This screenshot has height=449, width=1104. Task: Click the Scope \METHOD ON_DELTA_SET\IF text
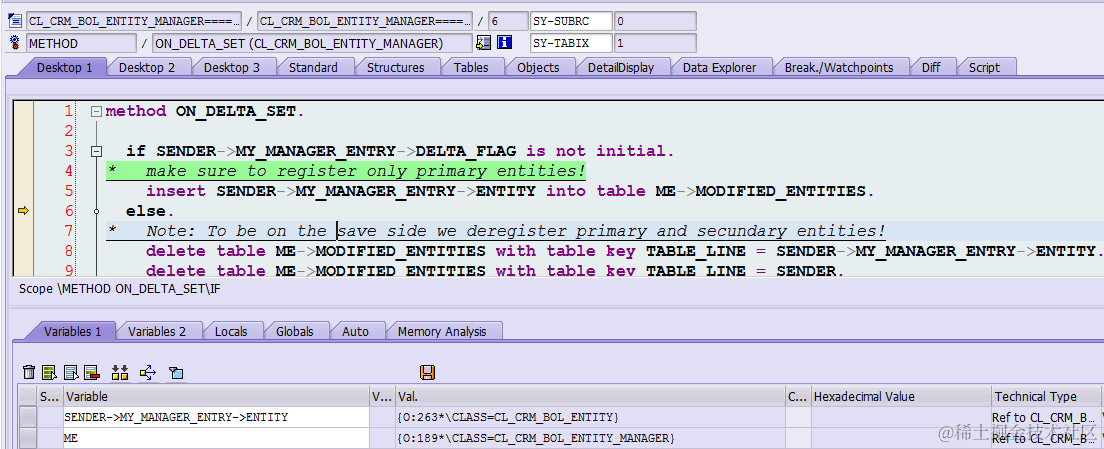(x=120, y=289)
